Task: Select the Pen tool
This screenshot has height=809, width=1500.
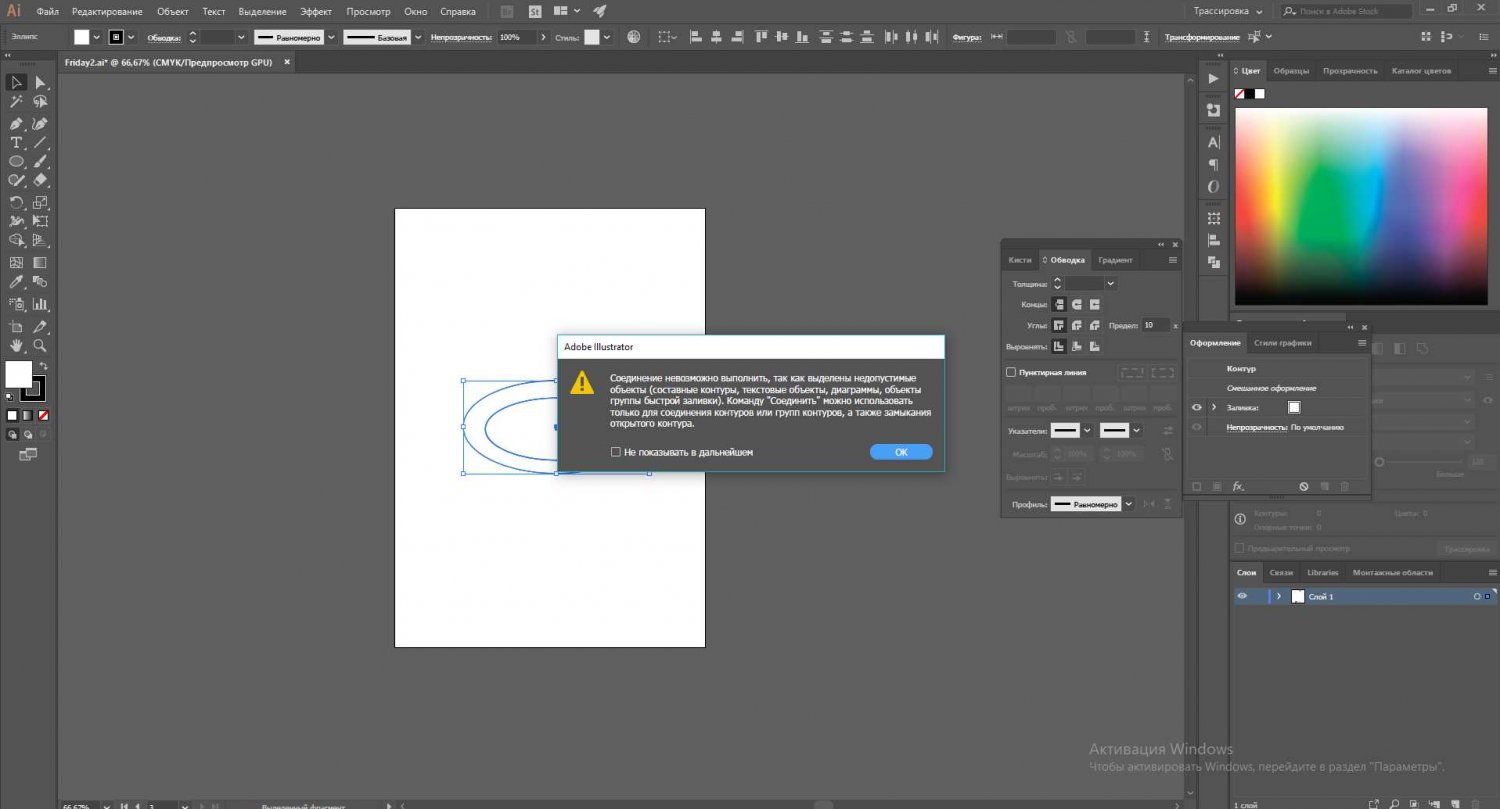Action: pyautogui.click(x=17, y=124)
